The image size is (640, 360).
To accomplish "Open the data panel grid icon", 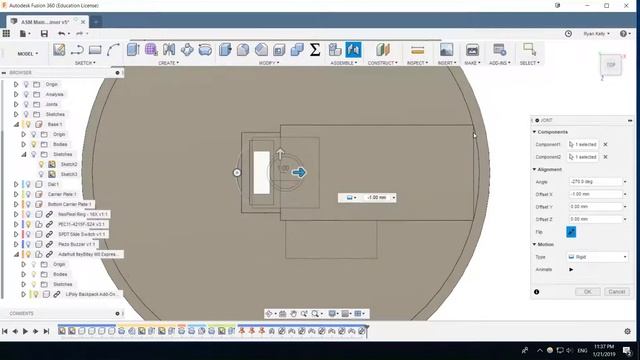I will coord(6,33).
